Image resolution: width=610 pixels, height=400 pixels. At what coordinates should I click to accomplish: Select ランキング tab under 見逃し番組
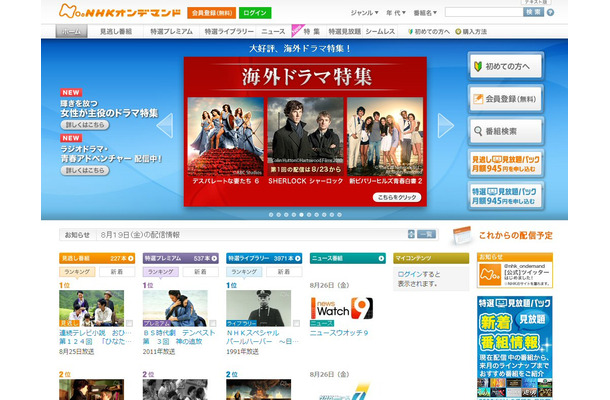[77, 272]
